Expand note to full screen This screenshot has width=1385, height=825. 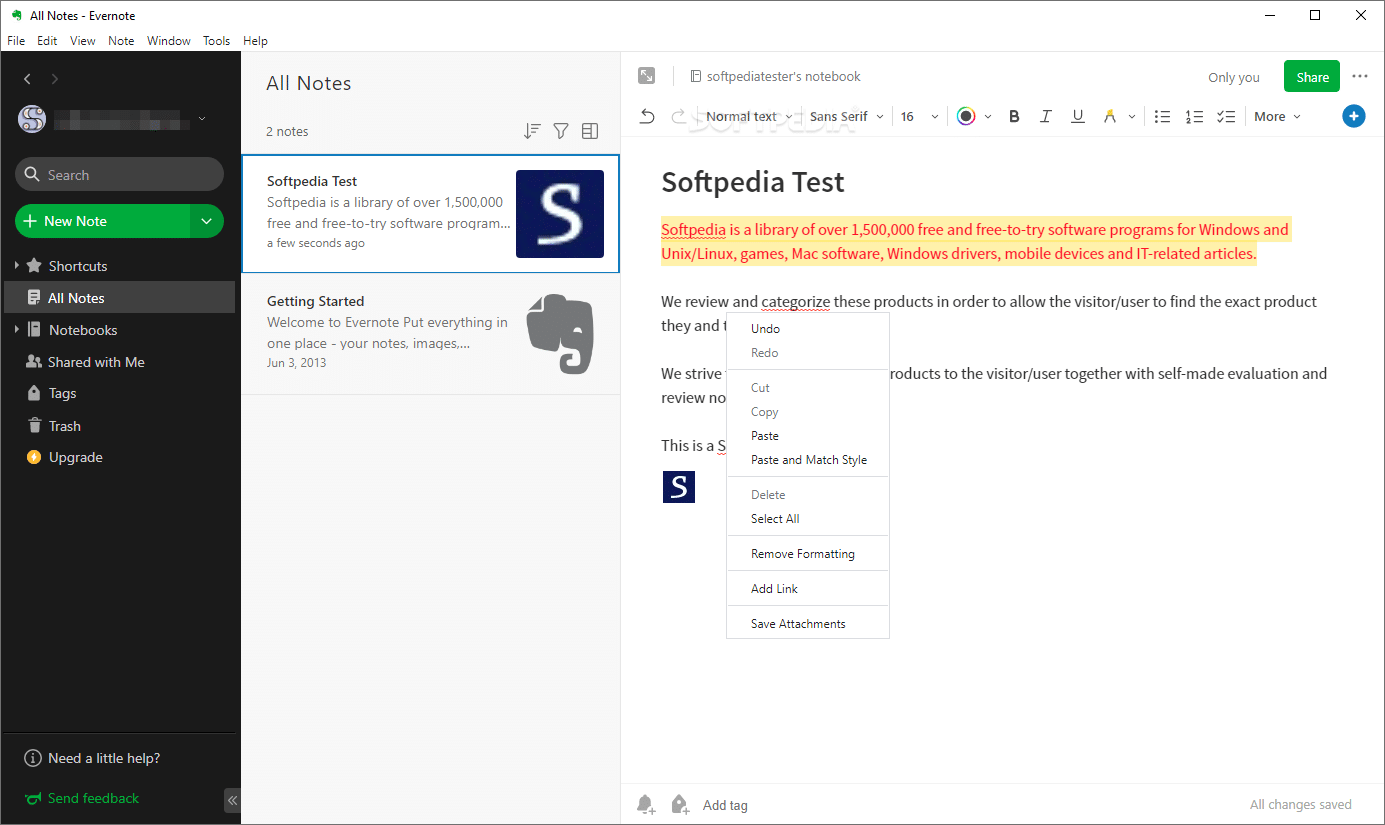pyautogui.click(x=647, y=76)
